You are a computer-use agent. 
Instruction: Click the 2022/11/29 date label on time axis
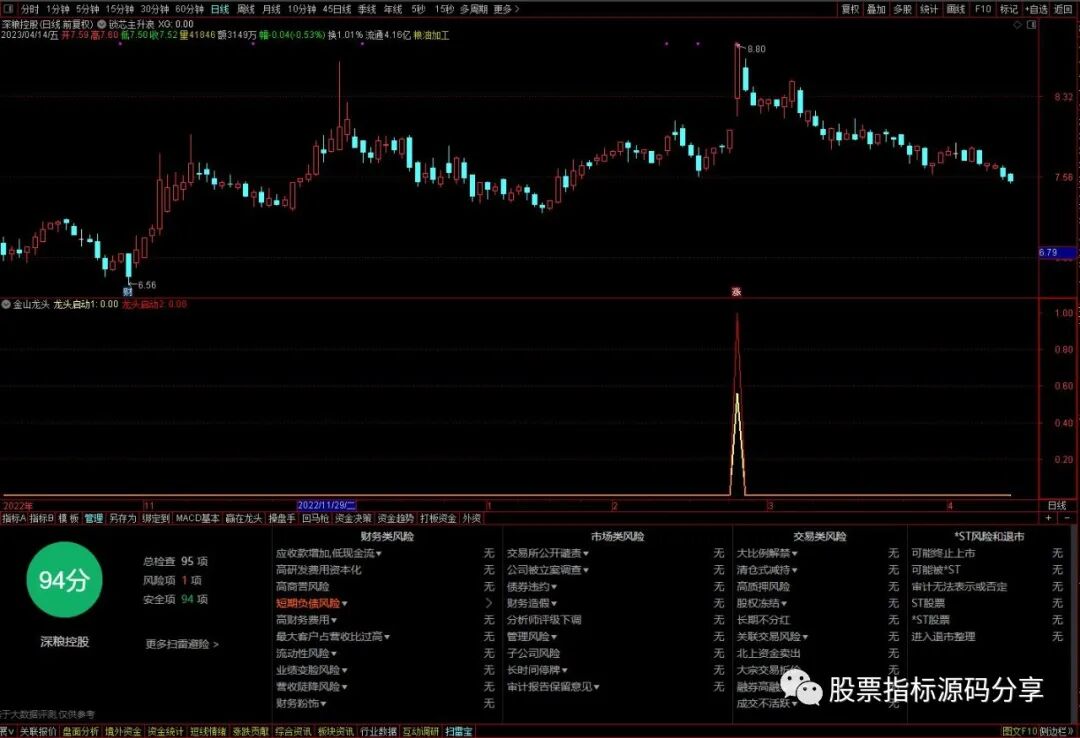click(326, 506)
